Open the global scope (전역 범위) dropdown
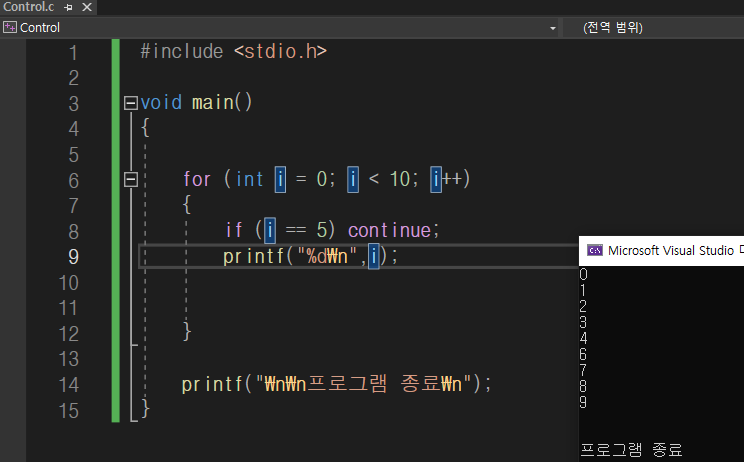Viewport: 744px width, 462px height. pos(612,28)
